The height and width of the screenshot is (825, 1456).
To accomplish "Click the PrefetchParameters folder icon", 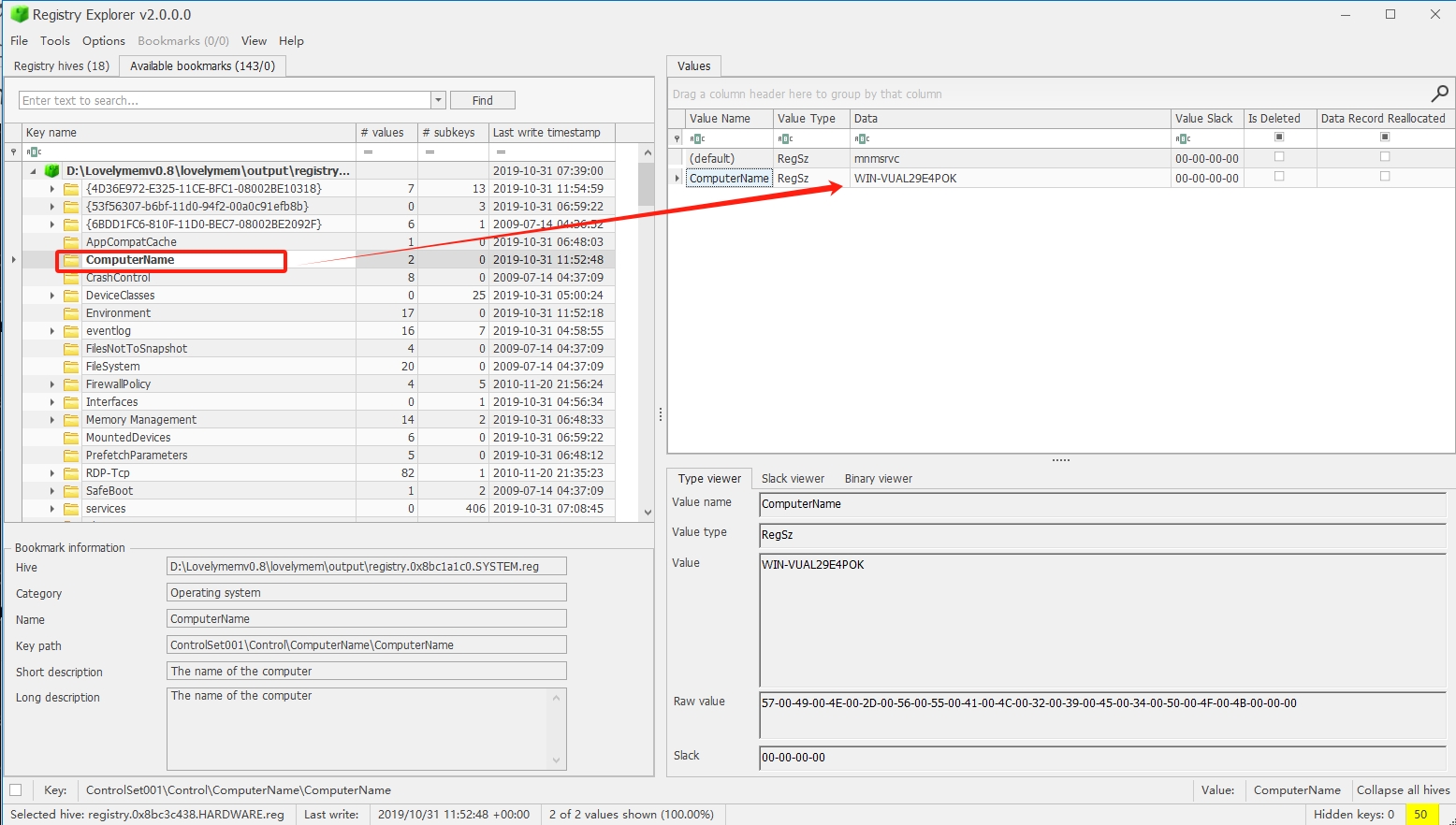I will pos(71,456).
